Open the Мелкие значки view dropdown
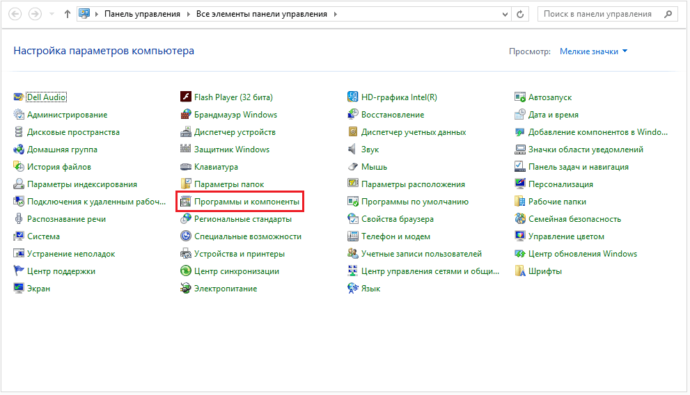This screenshot has width=690, height=395. coord(593,51)
